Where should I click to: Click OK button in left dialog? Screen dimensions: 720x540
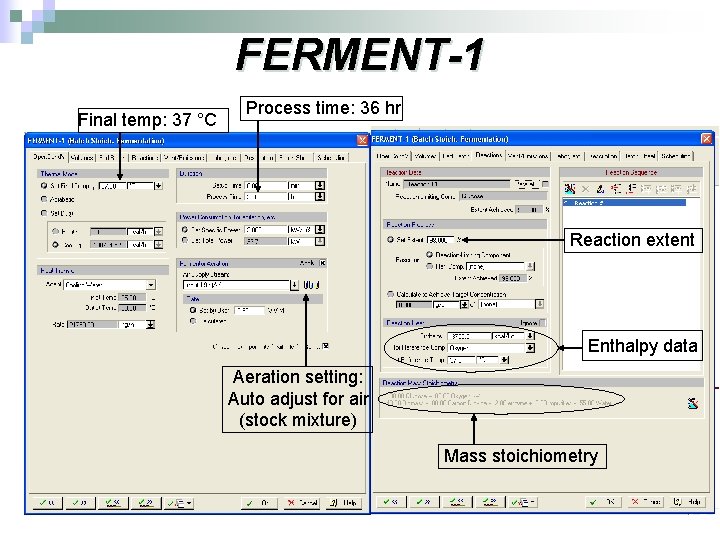tap(259, 503)
